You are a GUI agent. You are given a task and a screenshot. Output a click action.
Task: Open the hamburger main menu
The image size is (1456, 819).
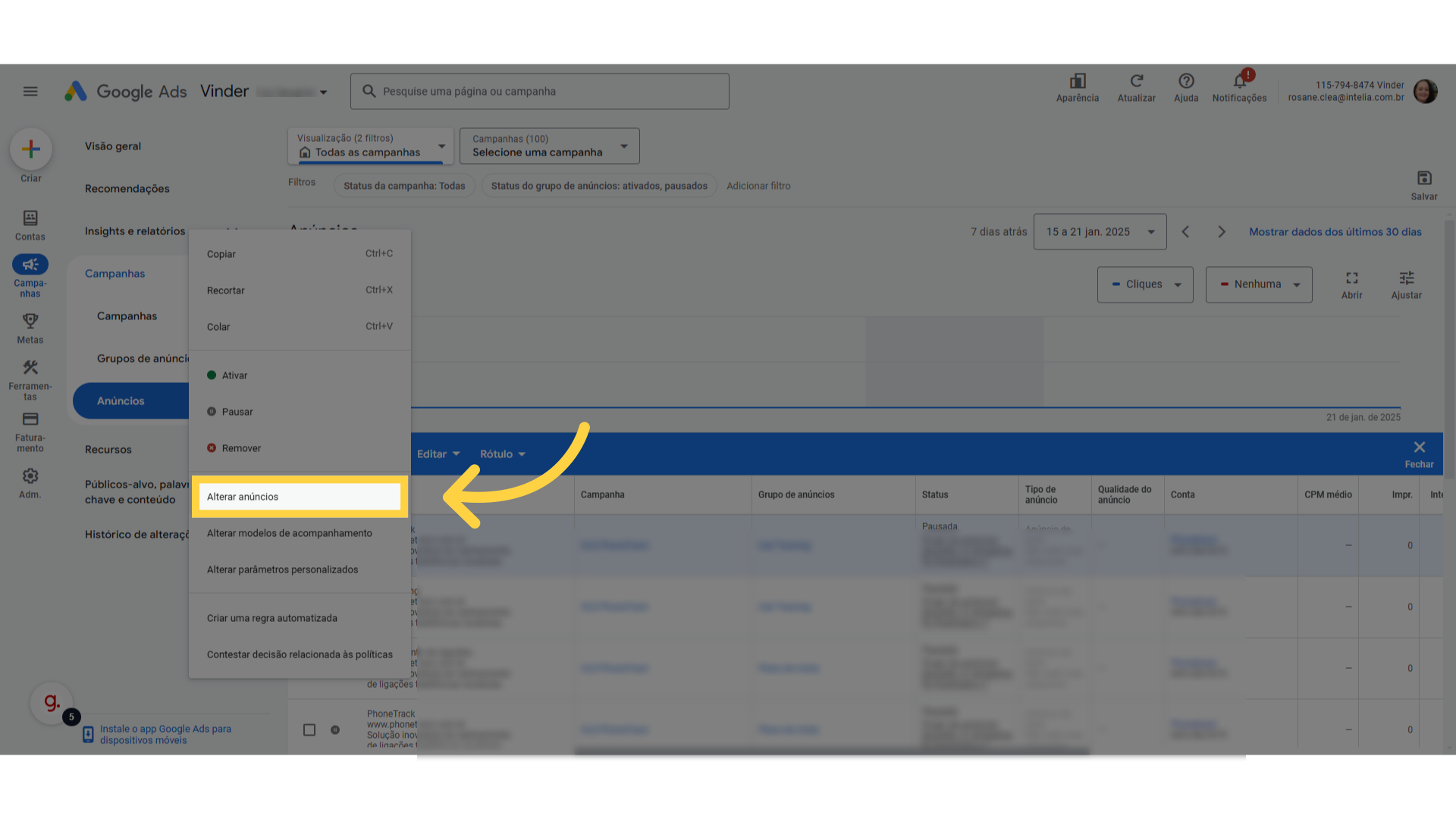(30, 92)
